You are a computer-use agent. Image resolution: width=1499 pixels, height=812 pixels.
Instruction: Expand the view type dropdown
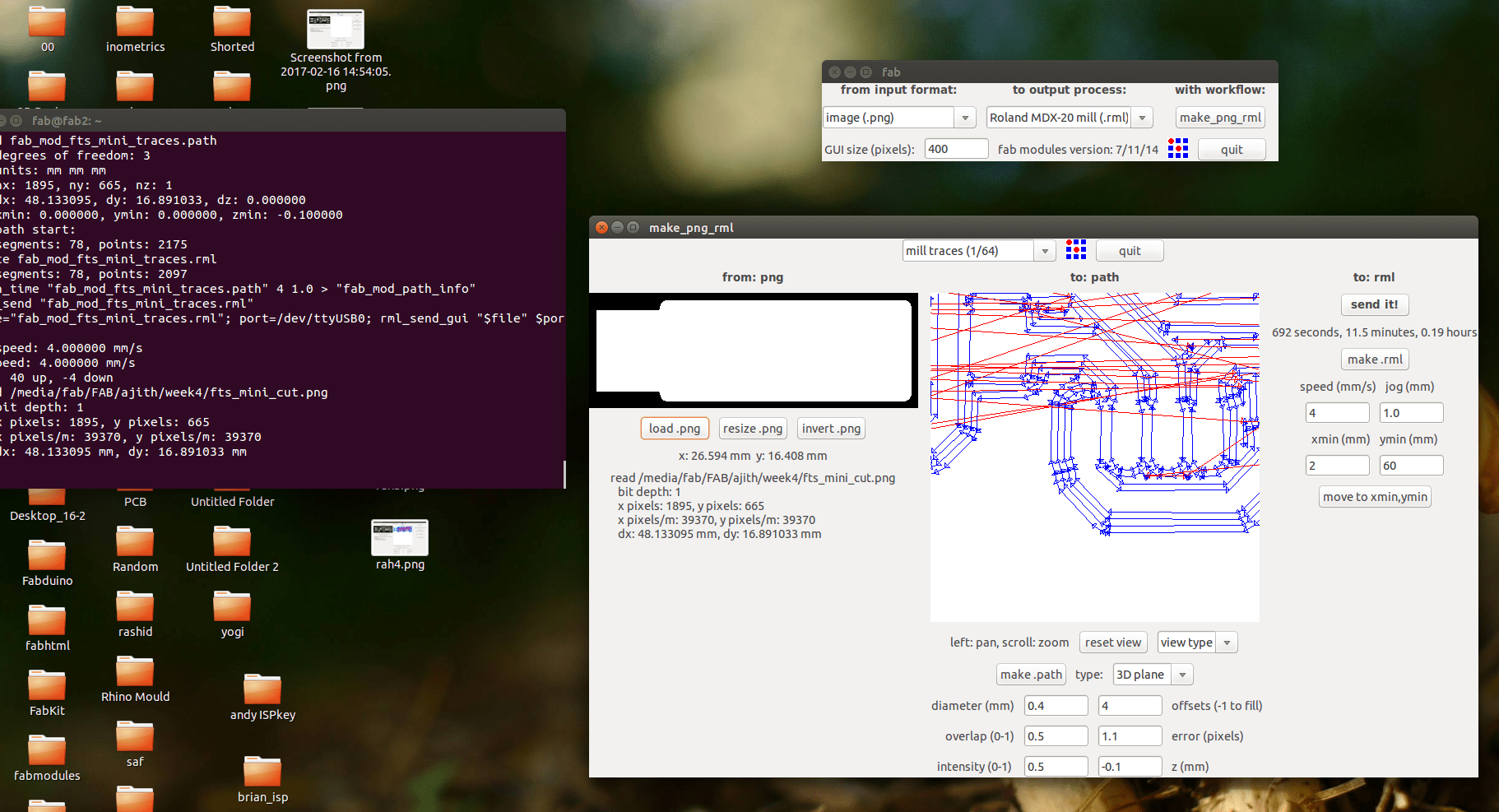point(1197,643)
